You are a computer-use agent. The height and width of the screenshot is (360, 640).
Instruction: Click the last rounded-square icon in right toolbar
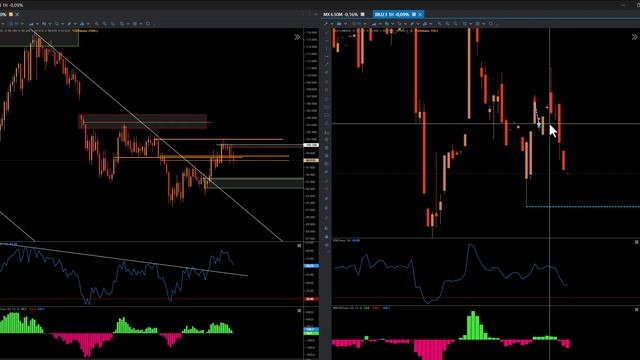(491, 24)
